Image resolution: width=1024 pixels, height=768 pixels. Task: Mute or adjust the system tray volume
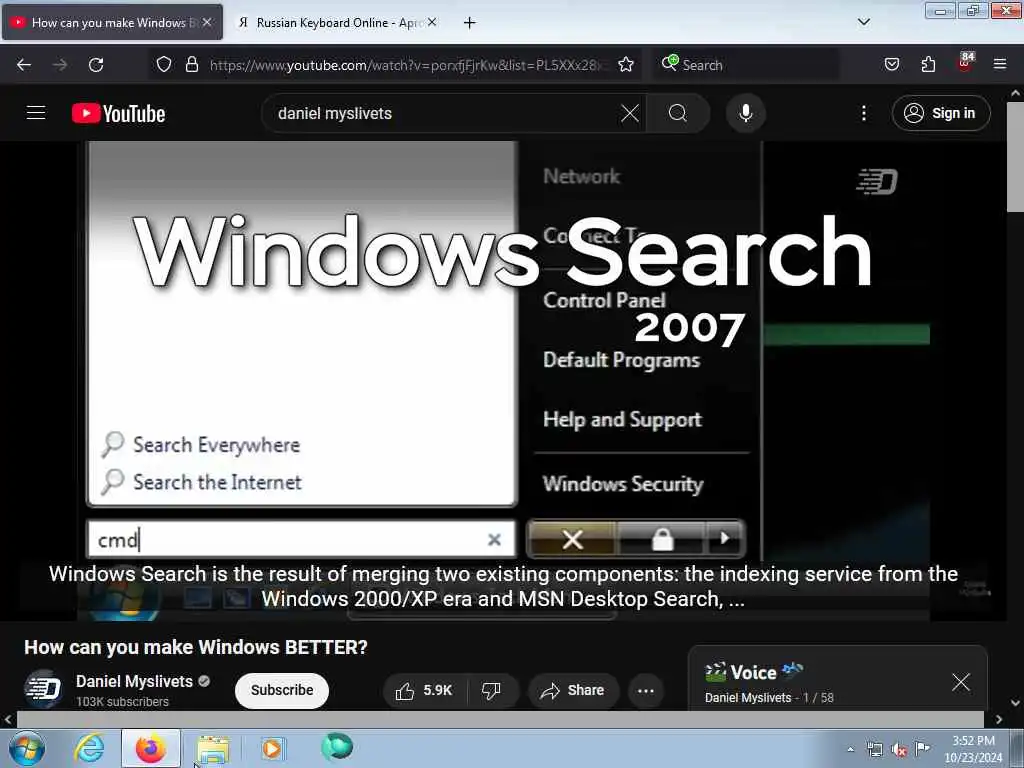point(899,750)
